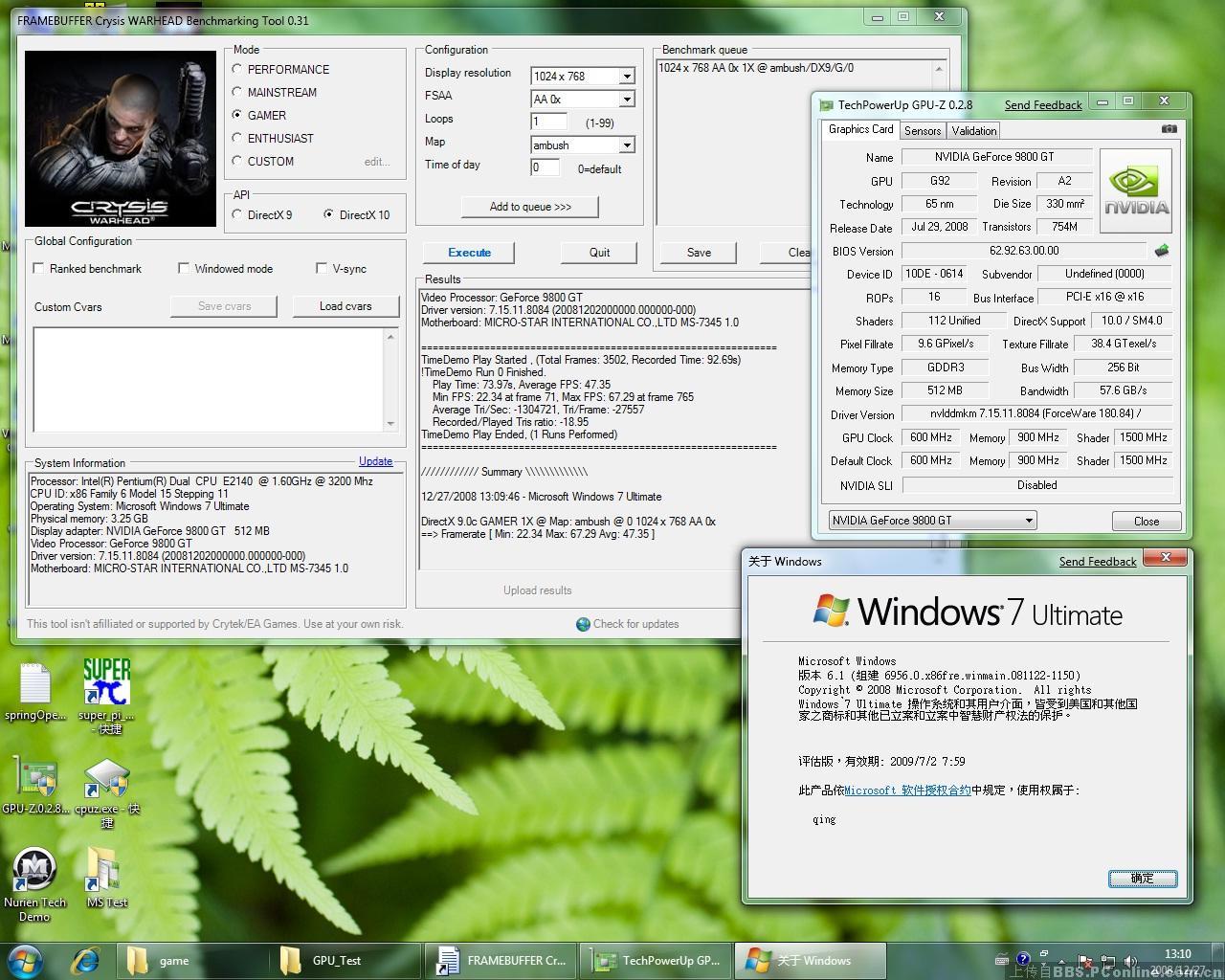
Task: Expand the NVIDIA GeForce 9800 GT selector
Action: click(1029, 521)
